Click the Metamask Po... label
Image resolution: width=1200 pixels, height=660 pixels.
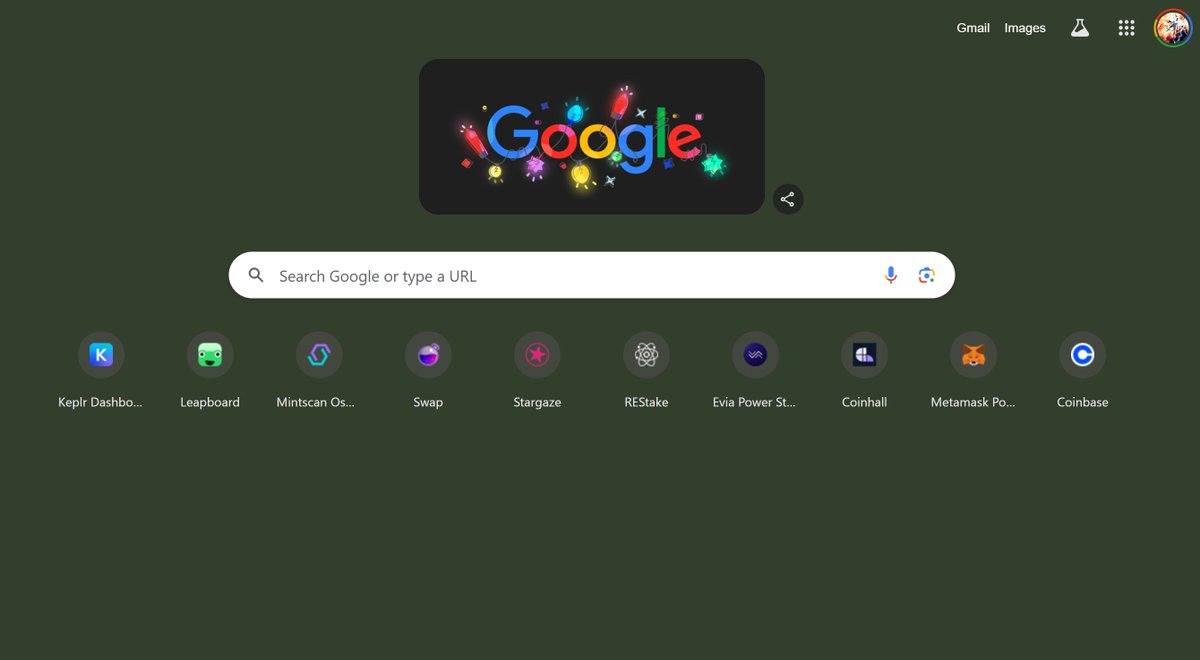click(x=973, y=402)
